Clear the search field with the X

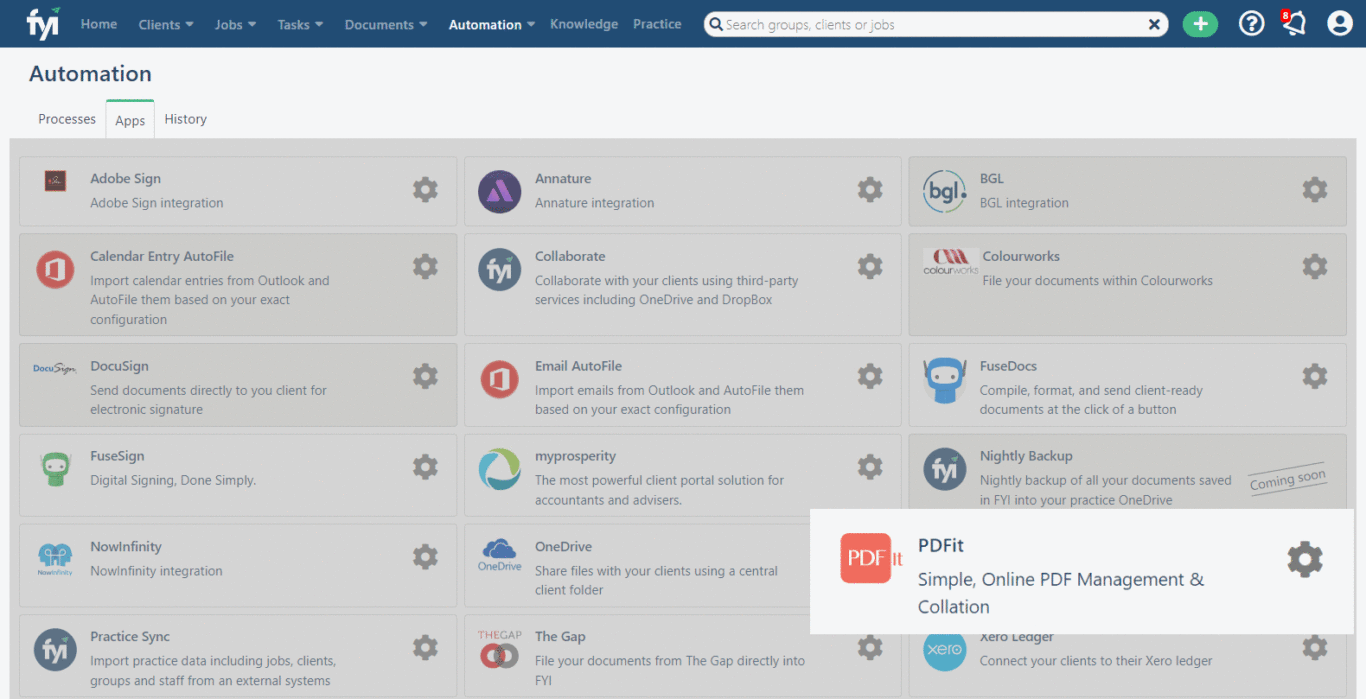point(1154,23)
